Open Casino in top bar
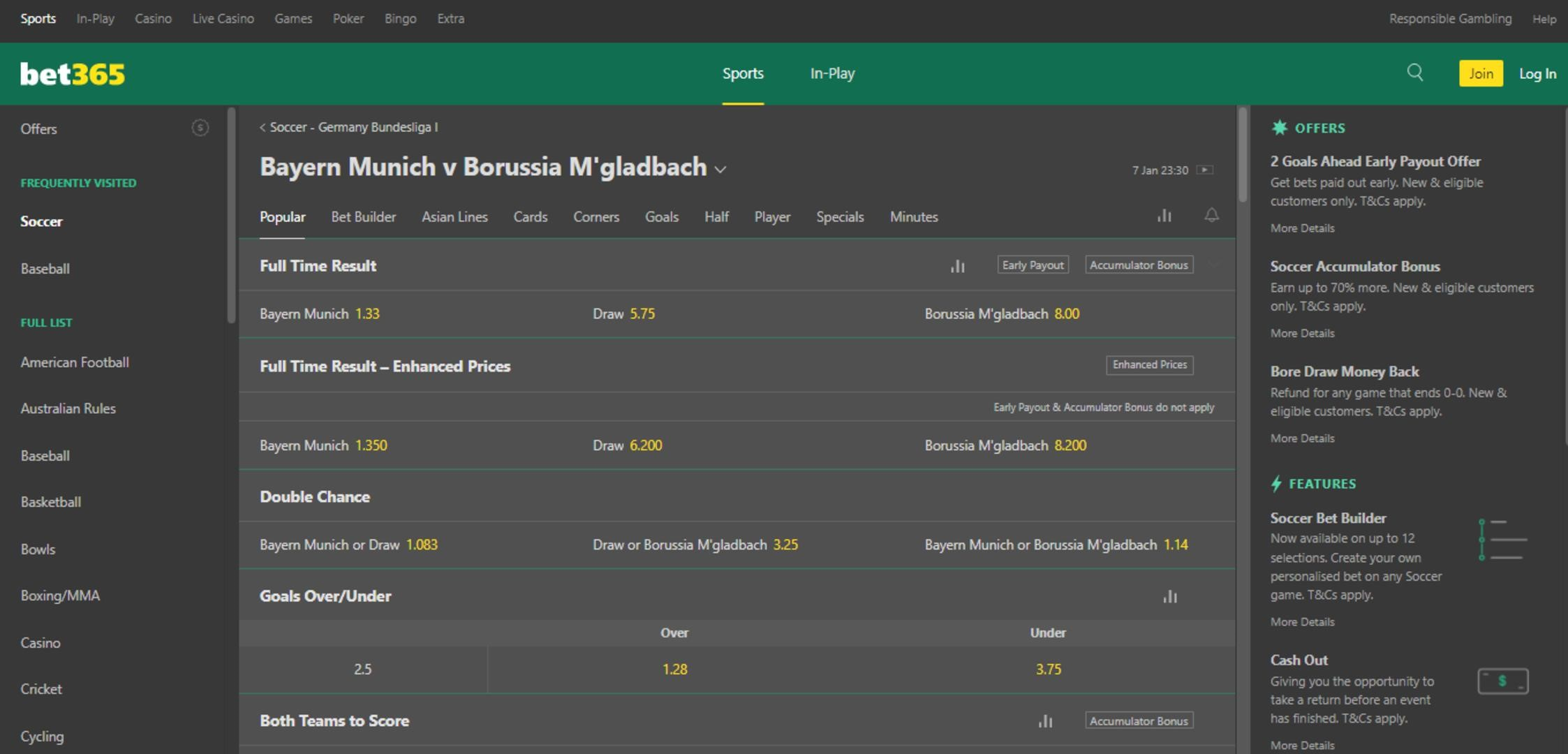1568x754 pixels. [x=153, y=19]
